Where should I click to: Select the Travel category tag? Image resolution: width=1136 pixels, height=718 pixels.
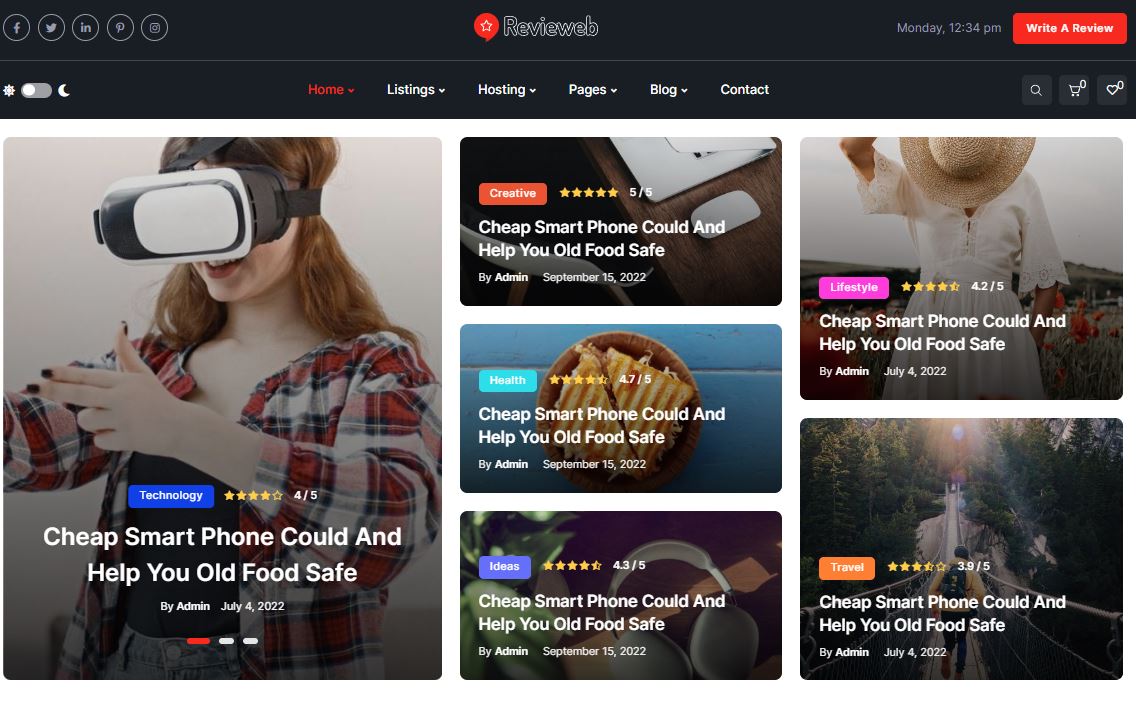pos(847,567)
